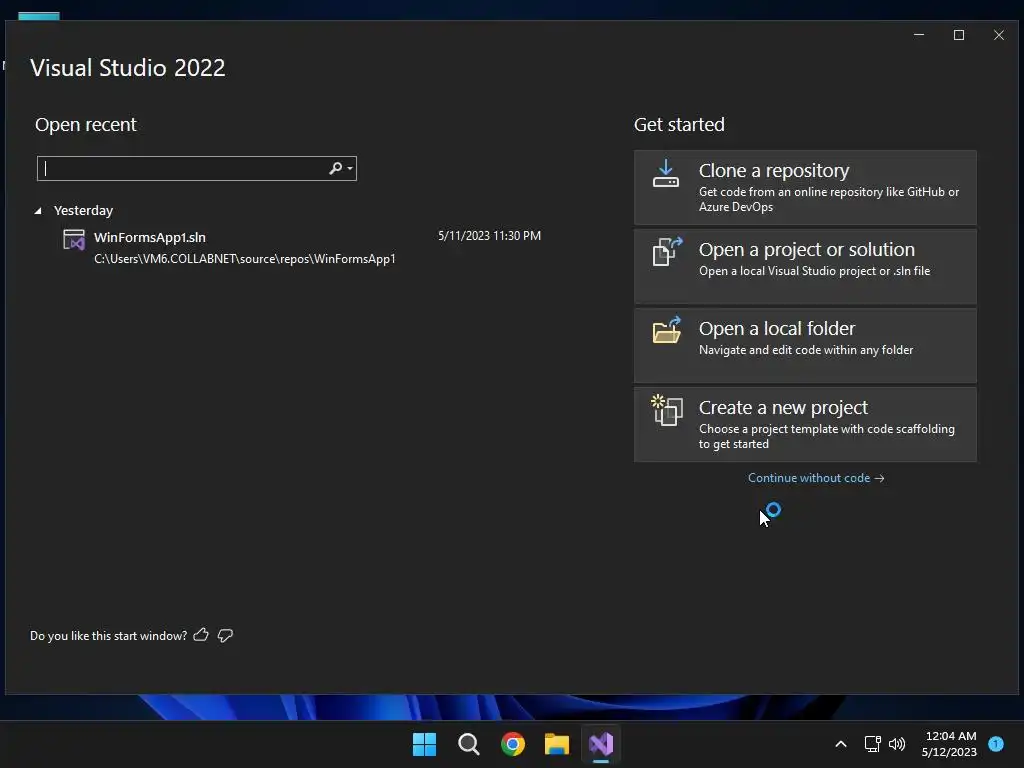Collapse the Yesterday group
Screen dimensions: 1024x768
pyautogui.click(x=38, y=211)
